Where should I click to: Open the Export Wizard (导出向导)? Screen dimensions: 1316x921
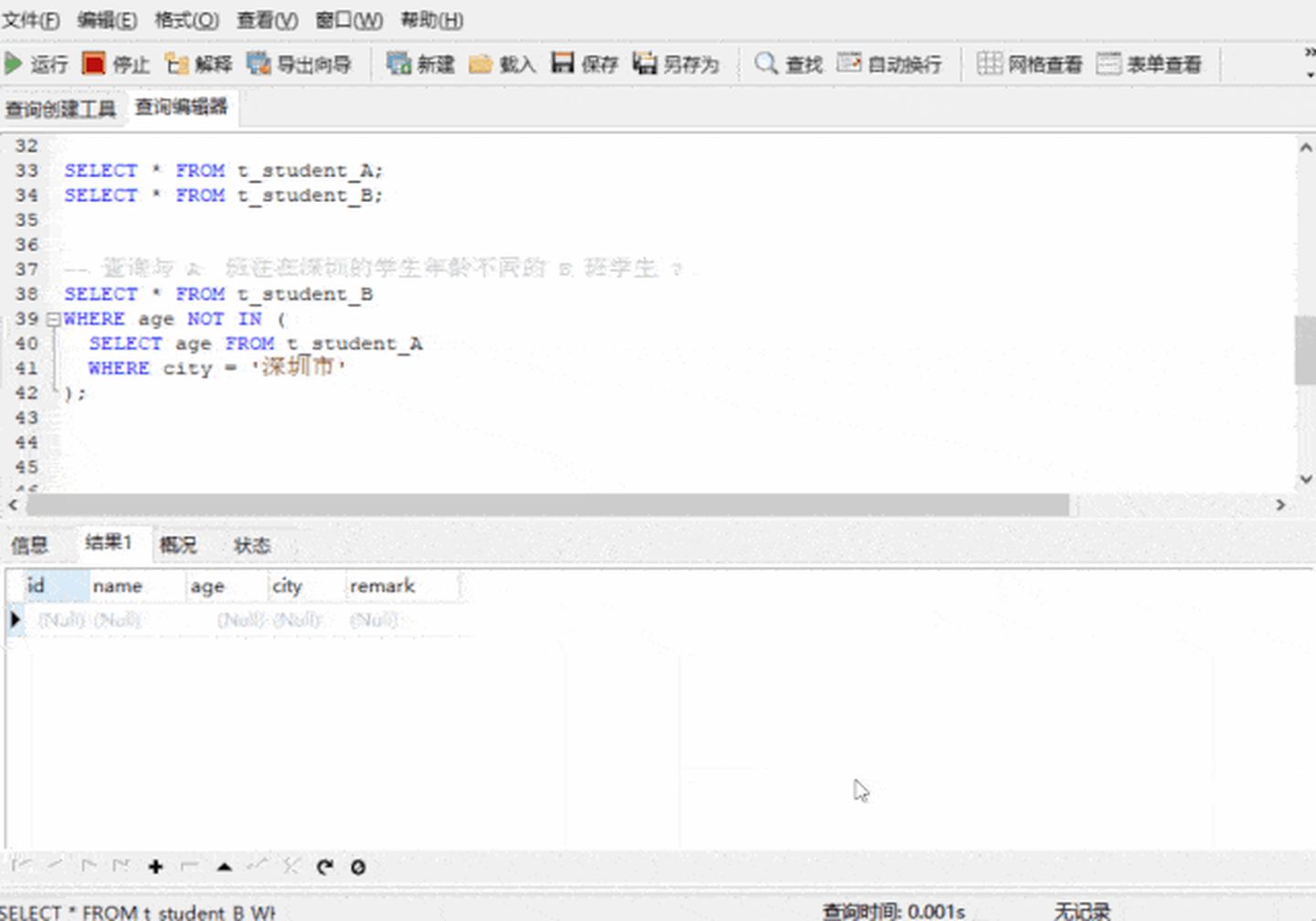(259, 63)
